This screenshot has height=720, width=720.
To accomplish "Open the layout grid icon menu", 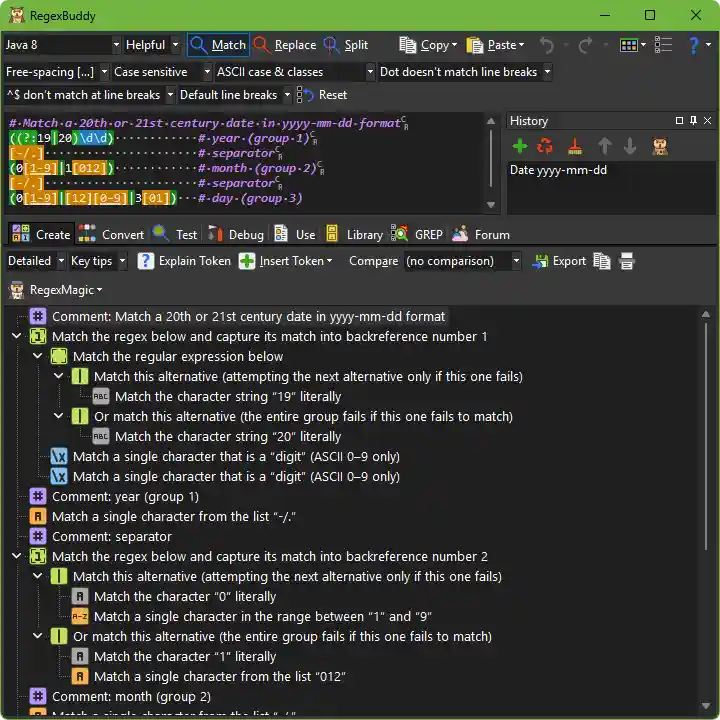I will click(632, 45).
